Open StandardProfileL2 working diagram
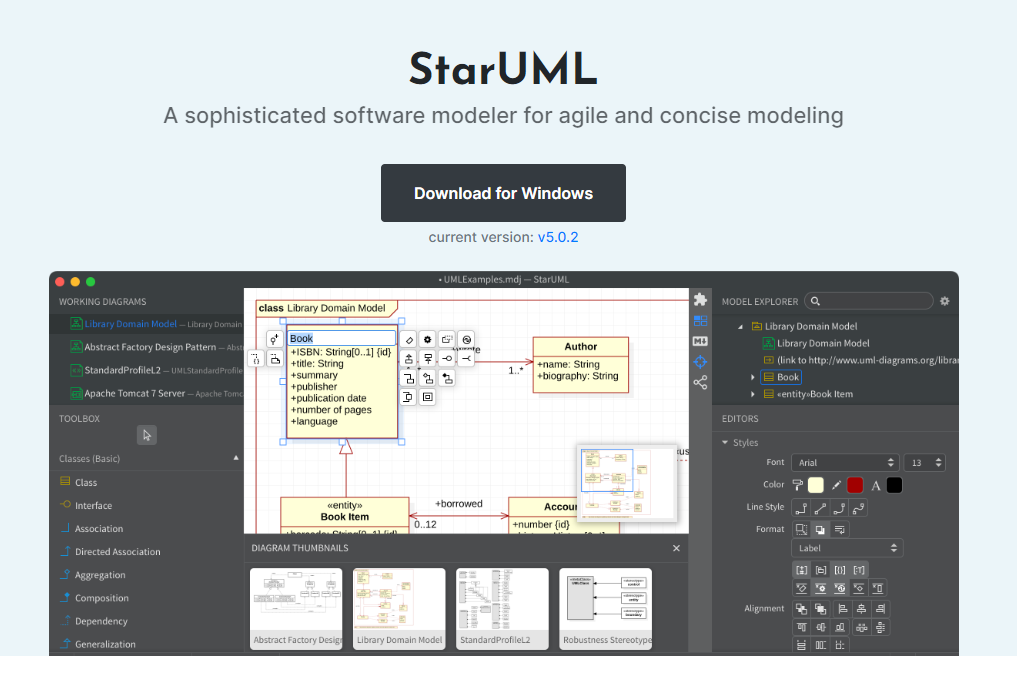The width and height of the screenshot is (1017, 686). (x=147, y=370)
